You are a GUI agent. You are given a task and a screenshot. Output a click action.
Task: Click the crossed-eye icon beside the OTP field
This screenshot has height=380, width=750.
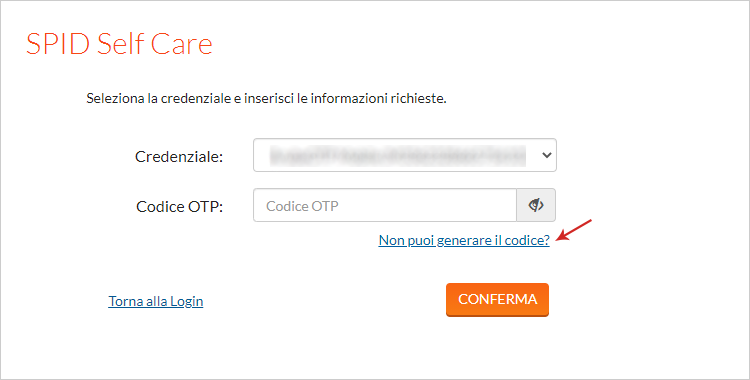(536, 205)
